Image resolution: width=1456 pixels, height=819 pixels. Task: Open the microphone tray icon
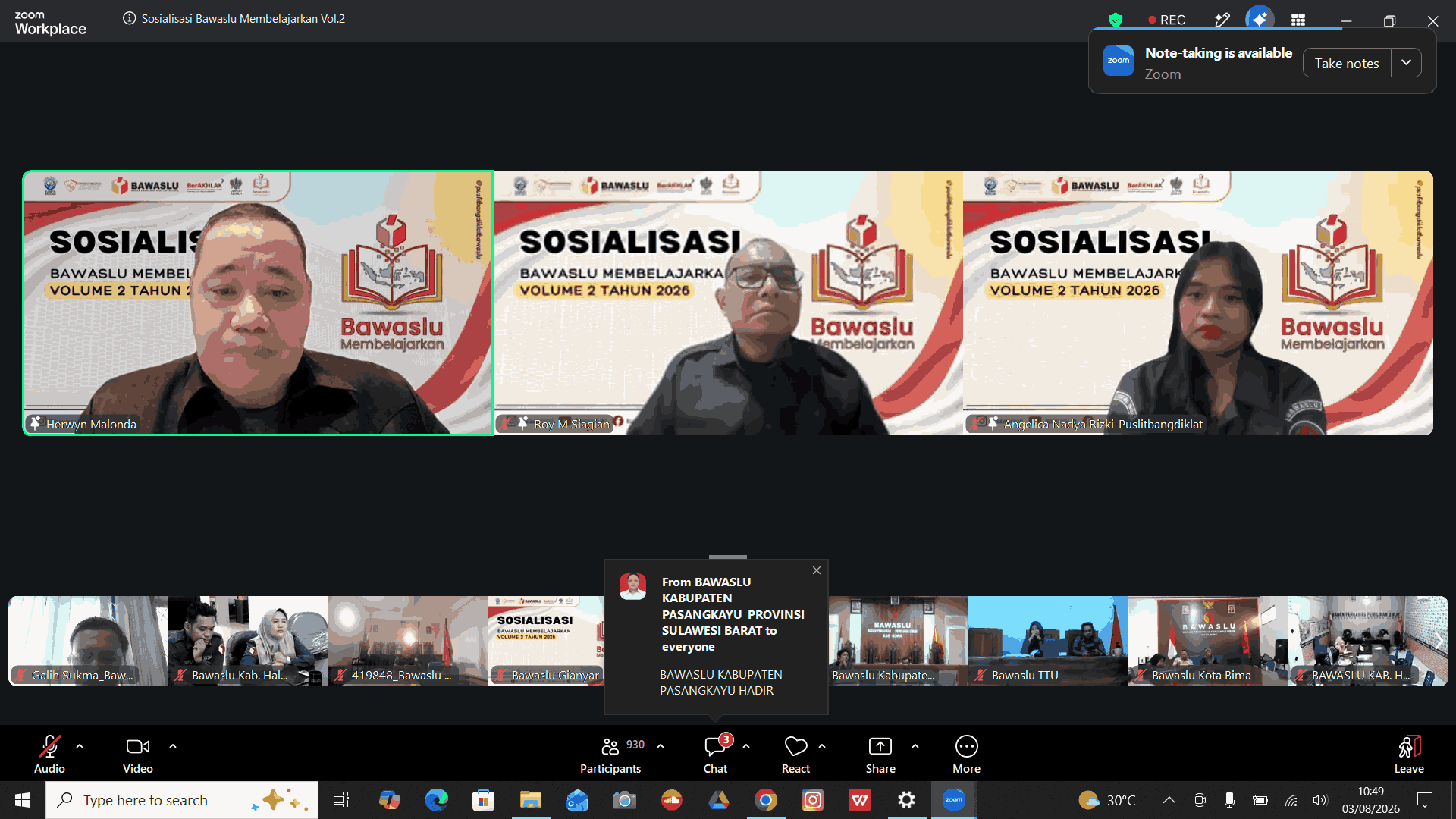point(1229,800)
